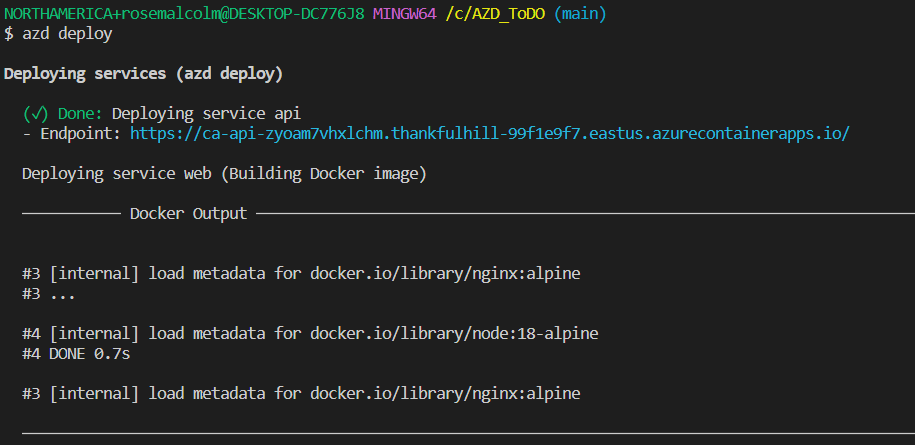915x445 pixels.
Task: Click the "#4 DONE 0.7s" line
Action: coord(76,353)
